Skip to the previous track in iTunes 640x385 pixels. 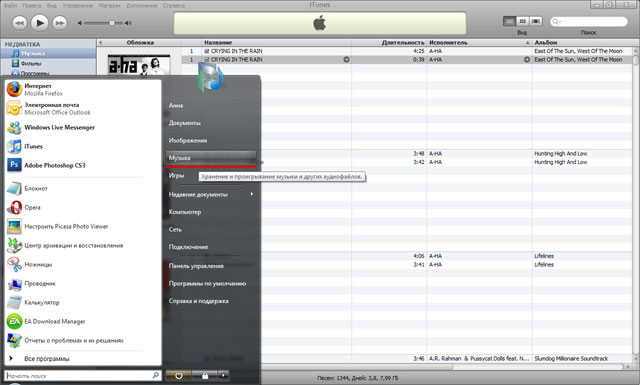click(x=19, y=23)
